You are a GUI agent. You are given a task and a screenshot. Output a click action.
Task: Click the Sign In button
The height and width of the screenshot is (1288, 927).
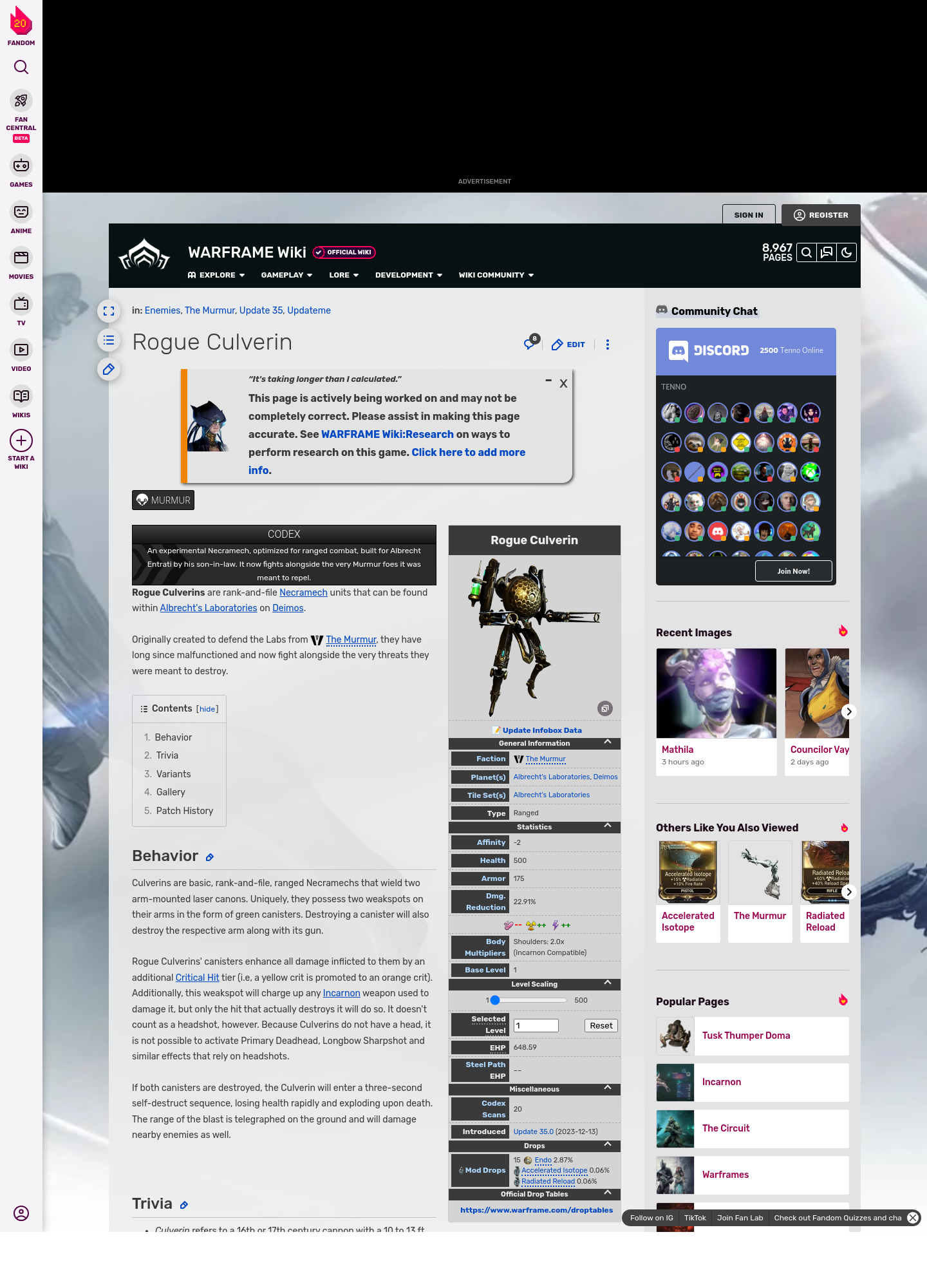[749, 215]
